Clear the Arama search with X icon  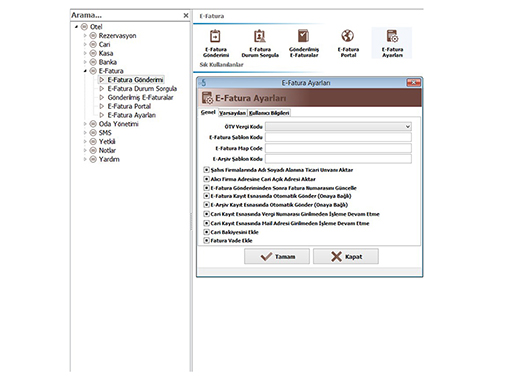click(186, 15)
